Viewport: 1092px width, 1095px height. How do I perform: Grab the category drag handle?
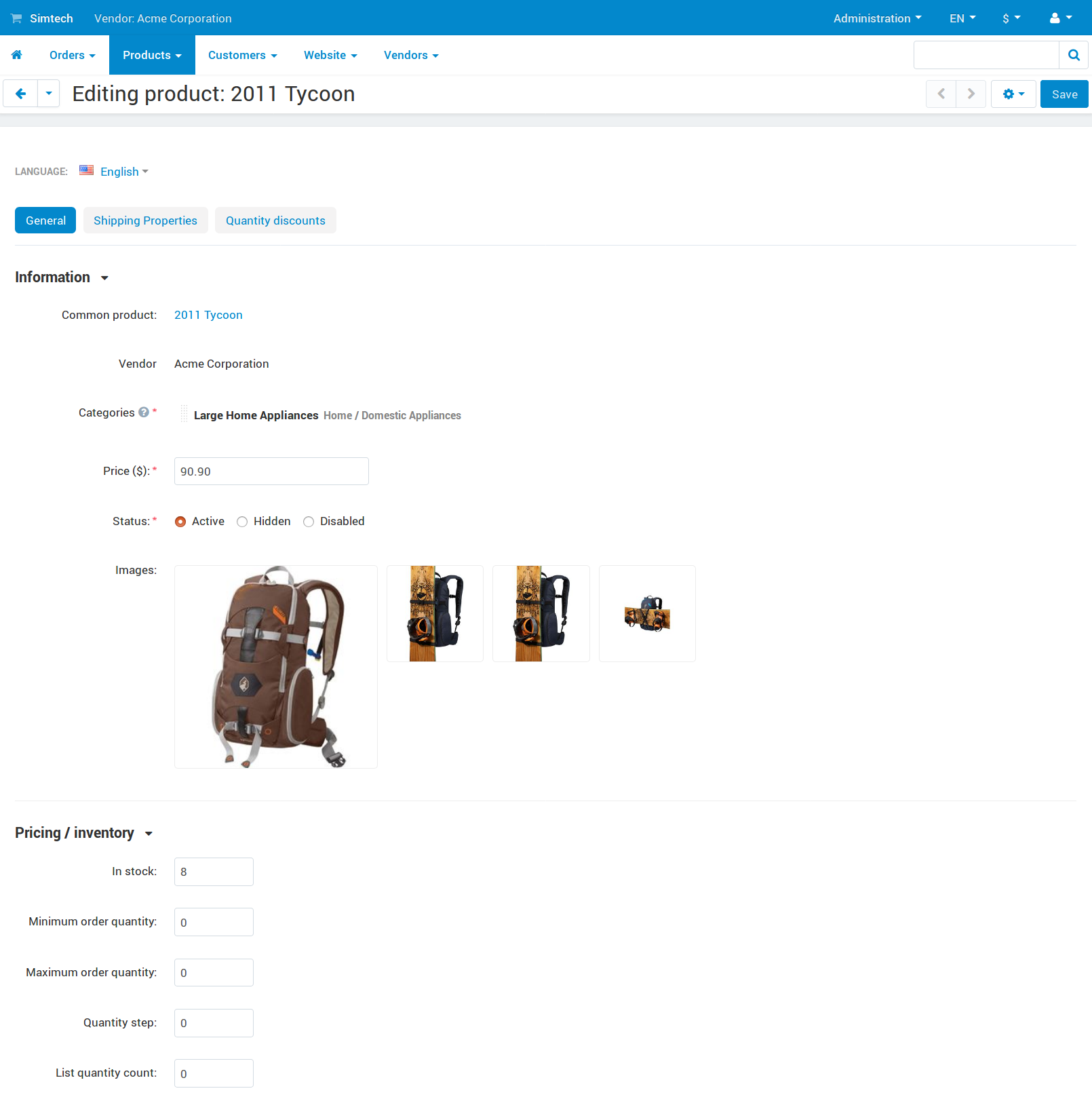coord(184,415)
